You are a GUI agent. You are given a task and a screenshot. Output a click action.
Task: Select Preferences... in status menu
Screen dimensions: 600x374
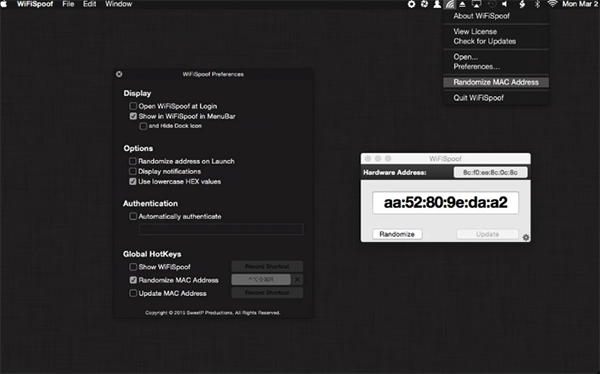(x=496, y=67)
